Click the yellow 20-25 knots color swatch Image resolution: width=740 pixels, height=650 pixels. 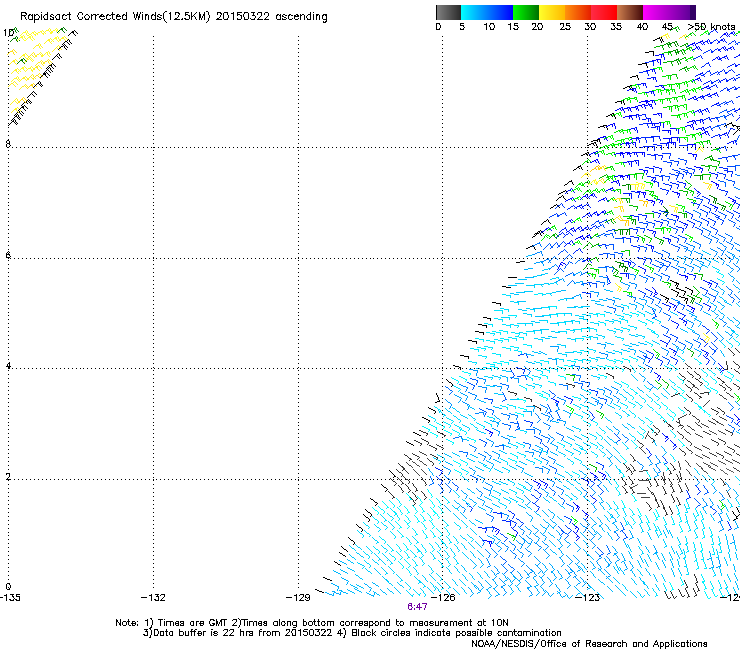[x=552, y=12]
